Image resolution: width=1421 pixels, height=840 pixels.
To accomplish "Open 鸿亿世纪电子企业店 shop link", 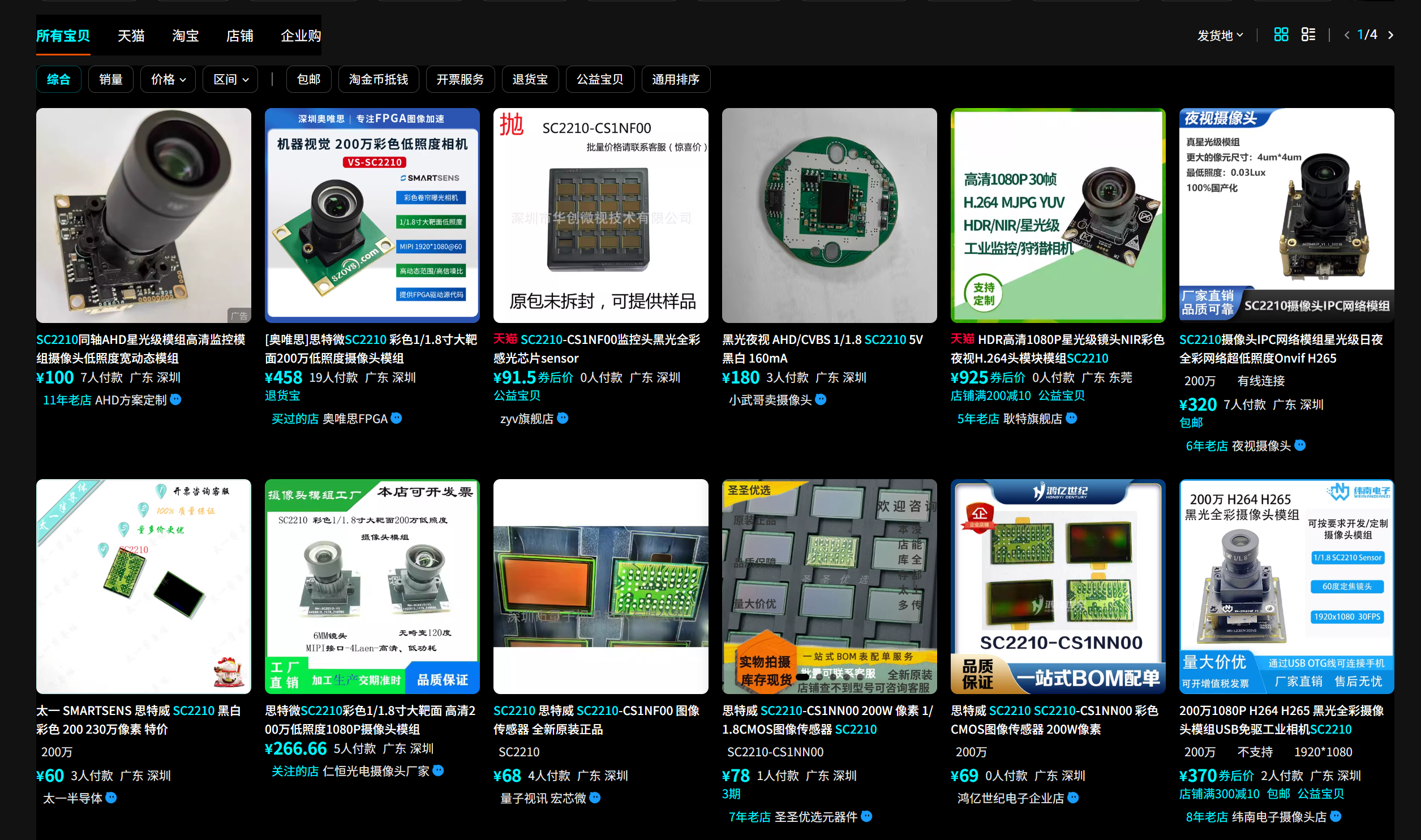I will [x=1011, y=798].
